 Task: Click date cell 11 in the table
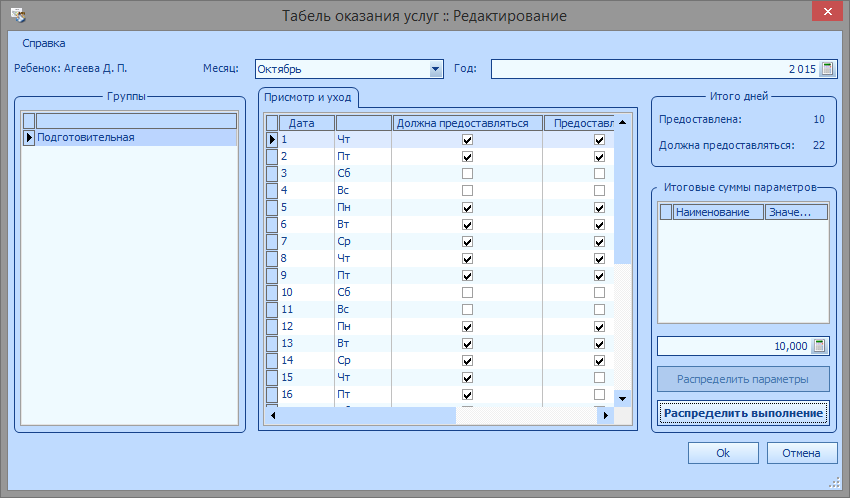(307, 309)
